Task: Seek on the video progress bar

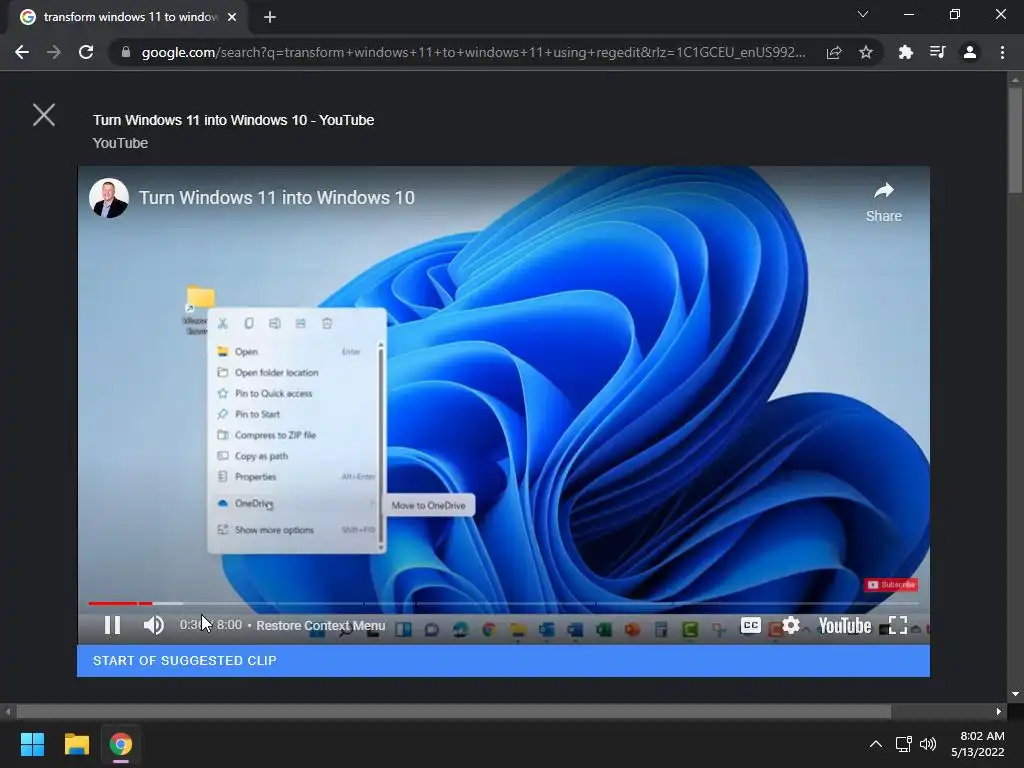Action: point(503,603)
